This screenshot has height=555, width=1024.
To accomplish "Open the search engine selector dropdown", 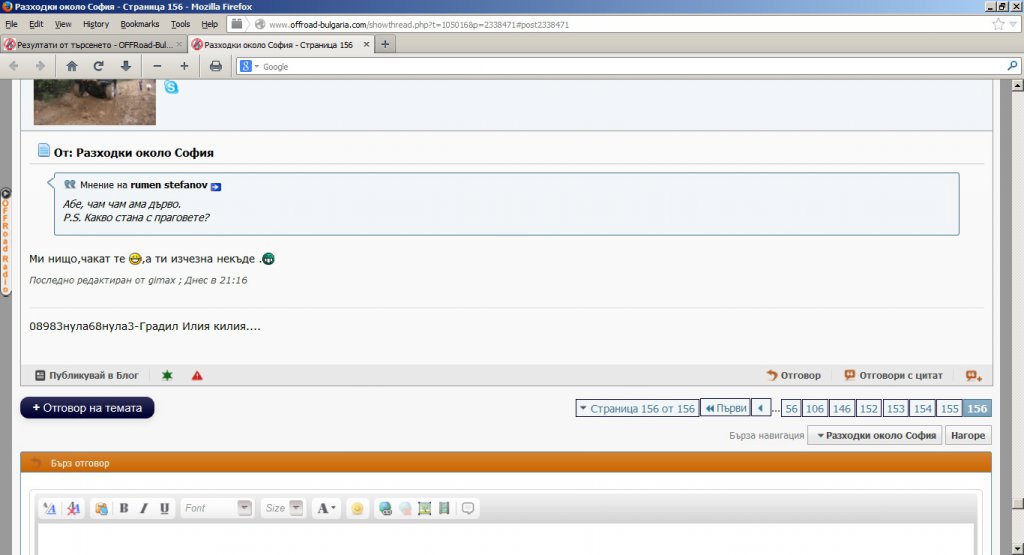I will coord(249,66).
